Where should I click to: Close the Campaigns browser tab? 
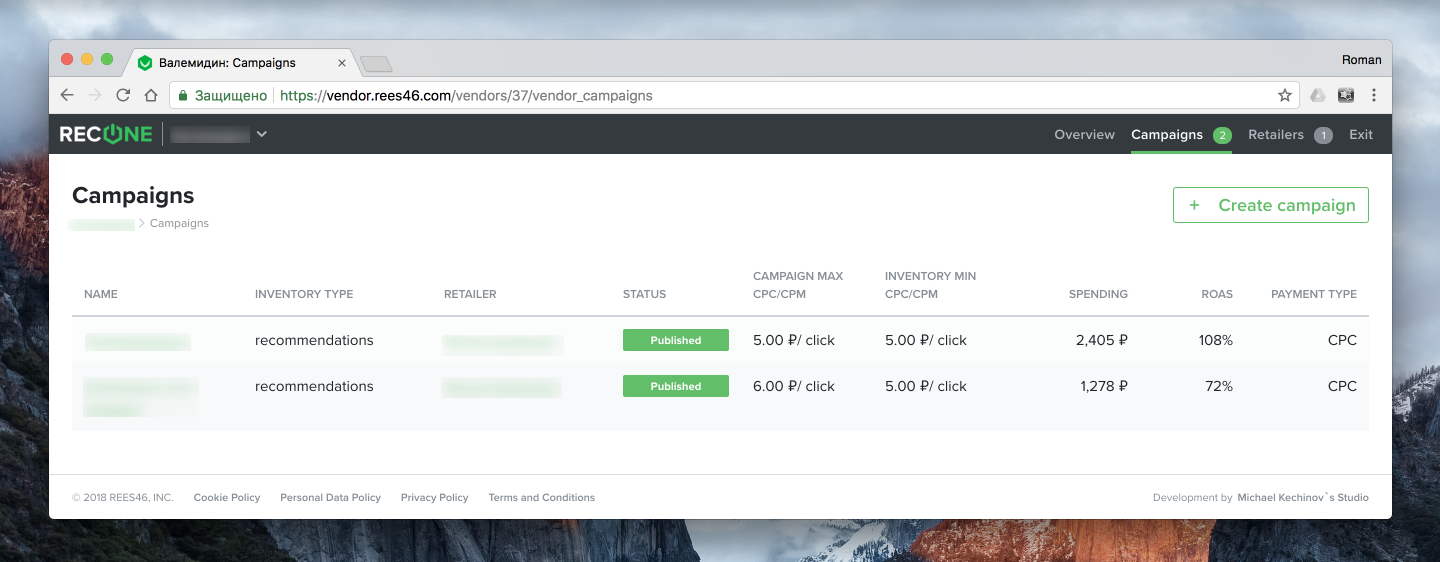[x=341, y=63]
